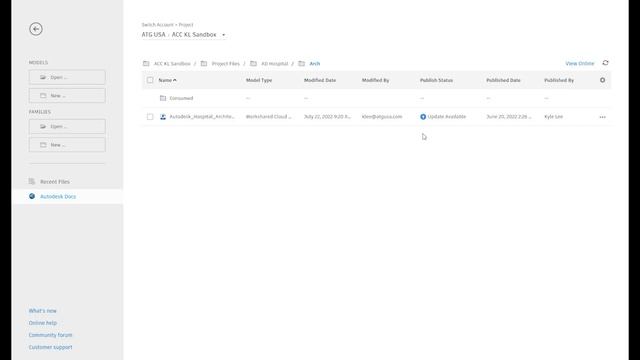Viewport: 640px width, 360px height.
Task: Click the Modified Date column header
Action: coord(320,80)
